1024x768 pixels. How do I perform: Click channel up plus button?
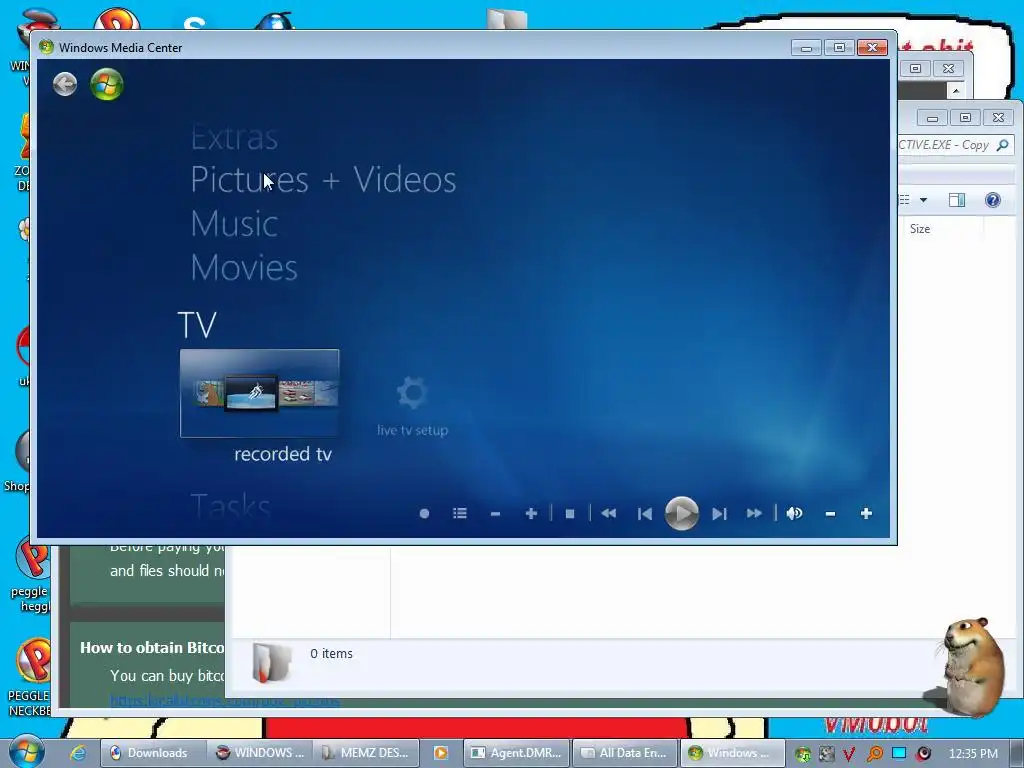point(531,513)
